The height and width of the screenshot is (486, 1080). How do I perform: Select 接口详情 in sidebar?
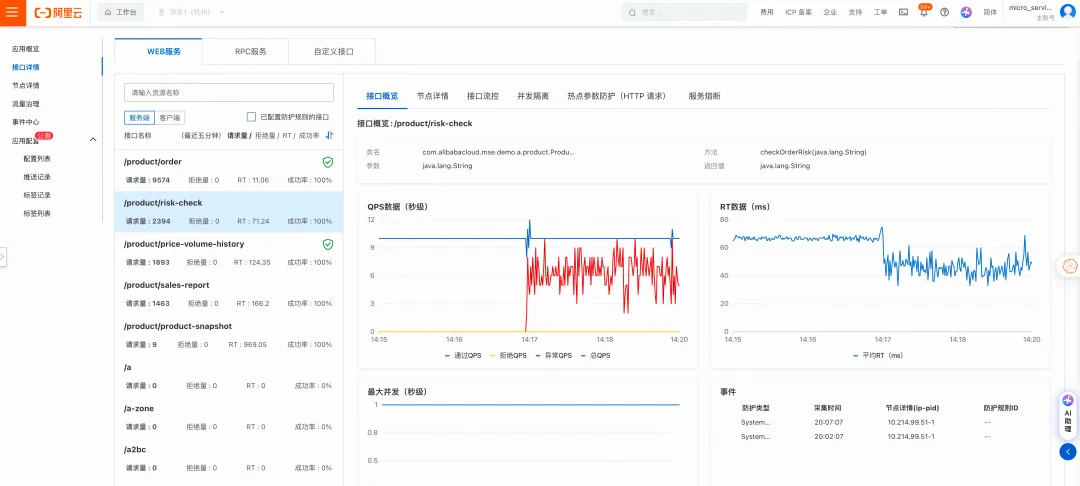click(x=25, y=67)
